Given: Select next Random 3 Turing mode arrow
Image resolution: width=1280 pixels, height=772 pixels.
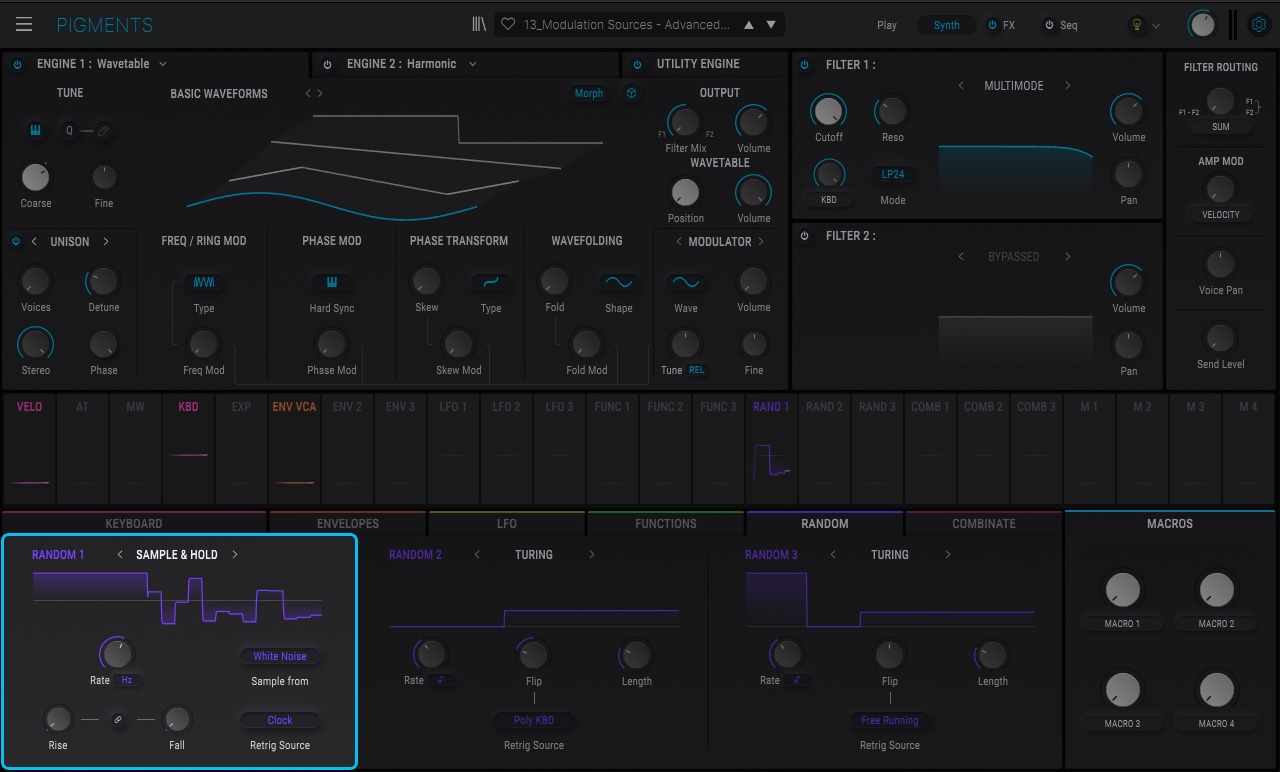Looking at the screenshot, I should click(x=947, y=555).
